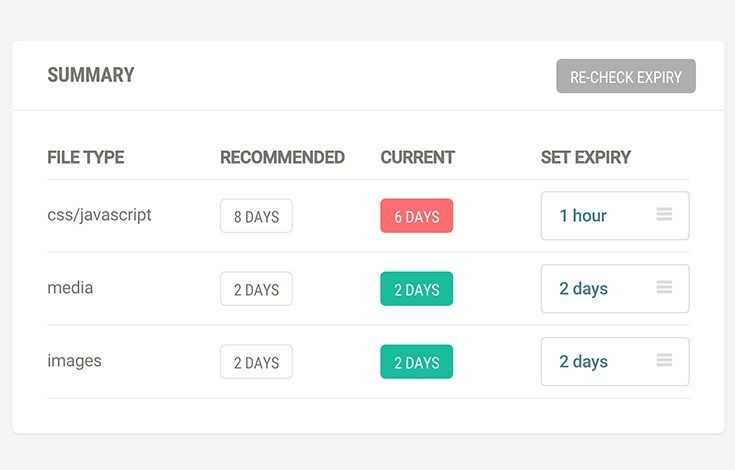Open the images expiry dropdown showing 2 days
This screenshot has height=470, width=735.
click(615, 362)
